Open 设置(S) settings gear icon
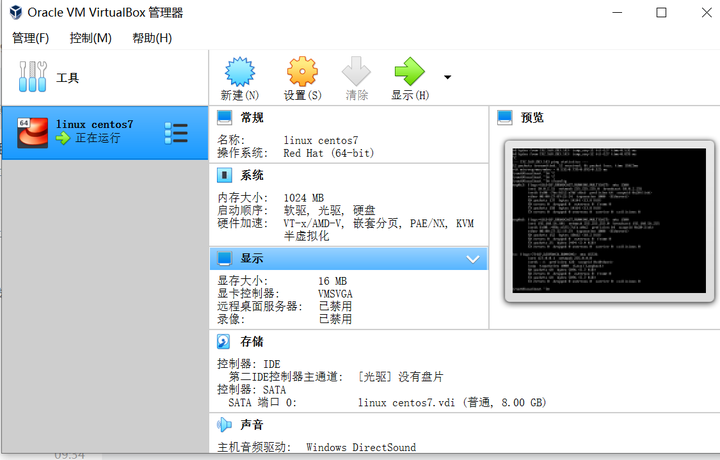The height and width of the screenshot is (460, 720). pos(302,72)
